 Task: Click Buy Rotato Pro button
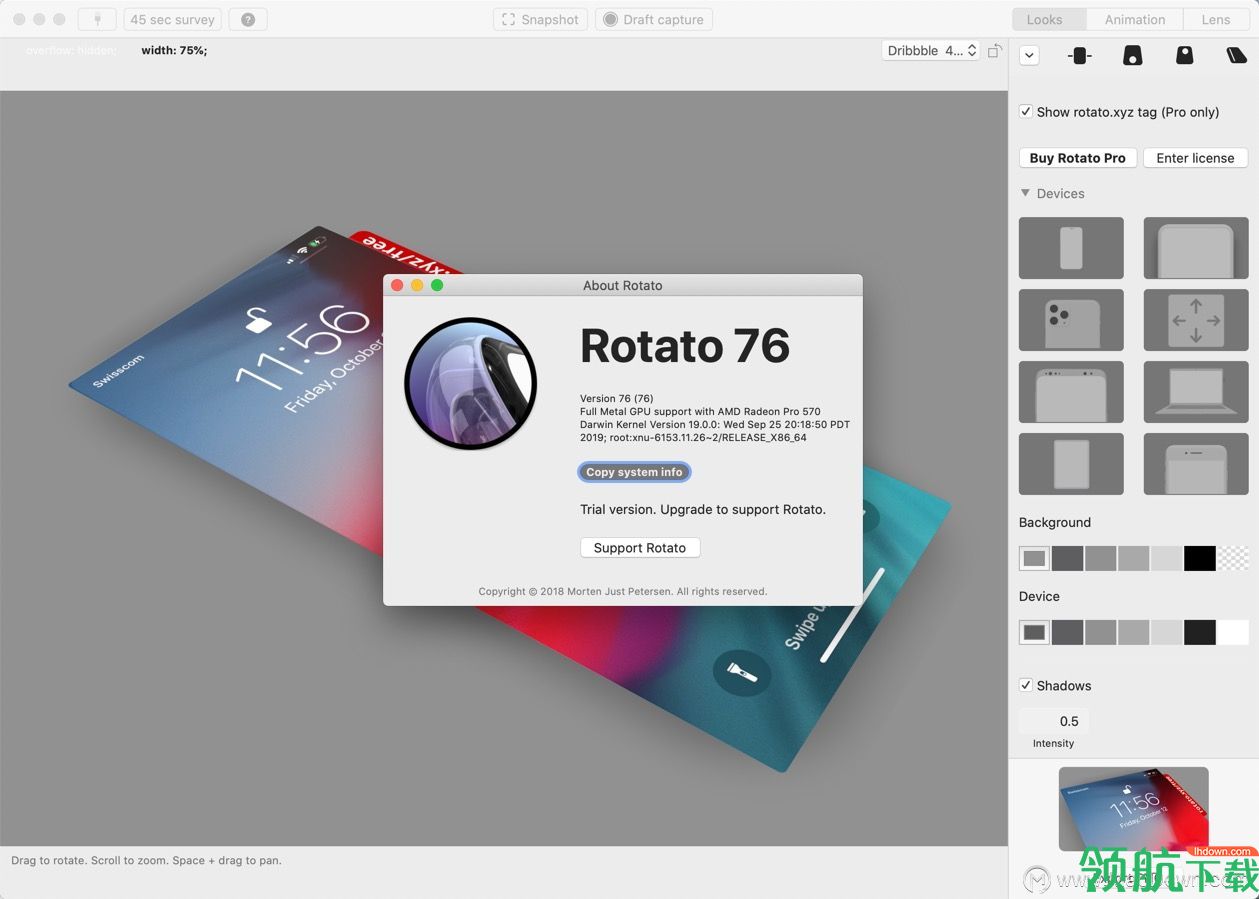point(1077,158)
